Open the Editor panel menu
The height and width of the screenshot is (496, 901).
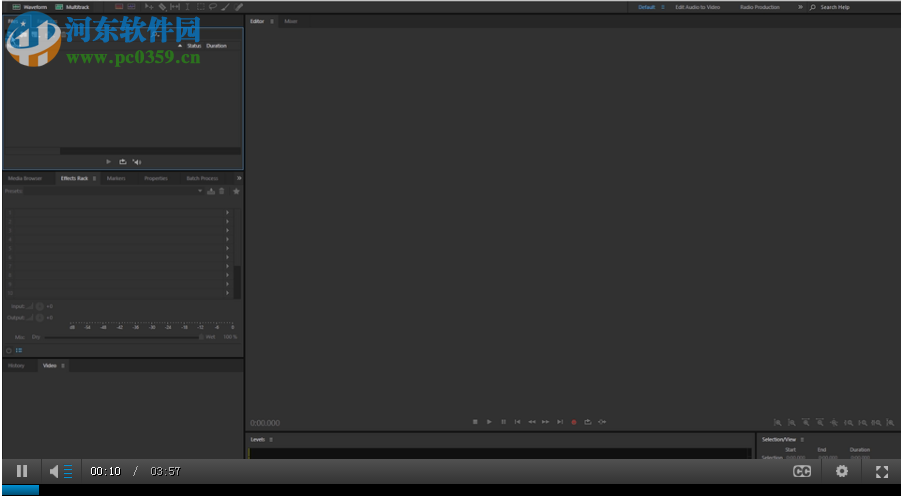tap(272, 21)
